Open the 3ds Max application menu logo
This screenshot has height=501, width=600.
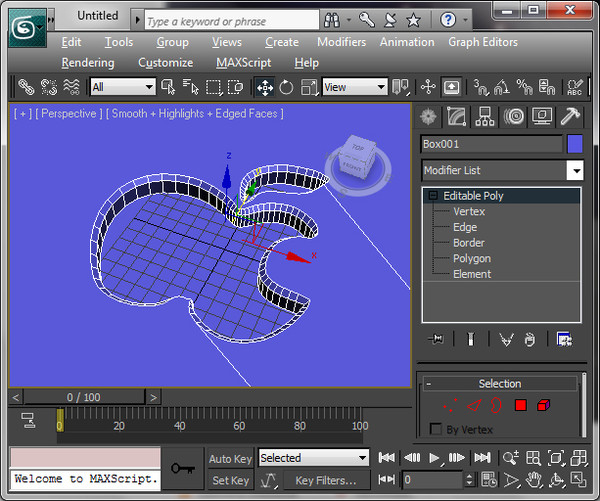(x=27, y=28)
